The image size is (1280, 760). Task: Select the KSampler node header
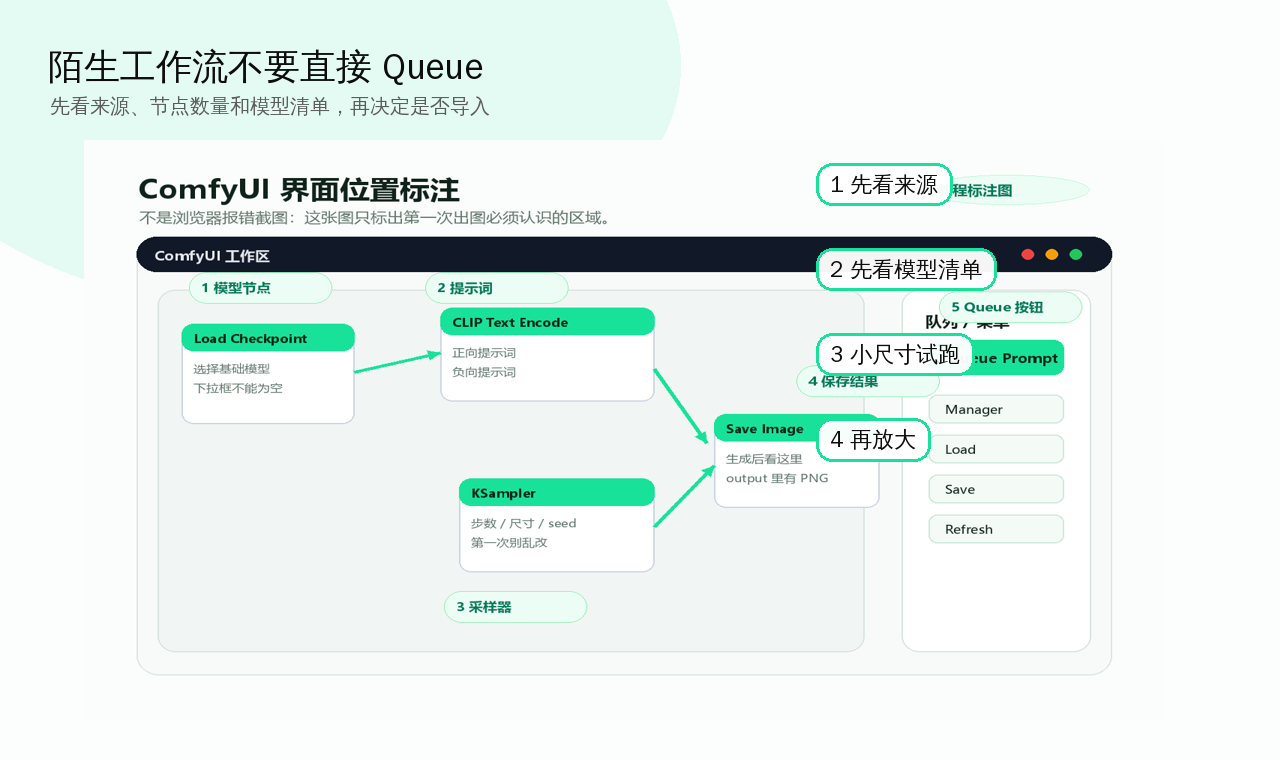[x=557, y=493]
